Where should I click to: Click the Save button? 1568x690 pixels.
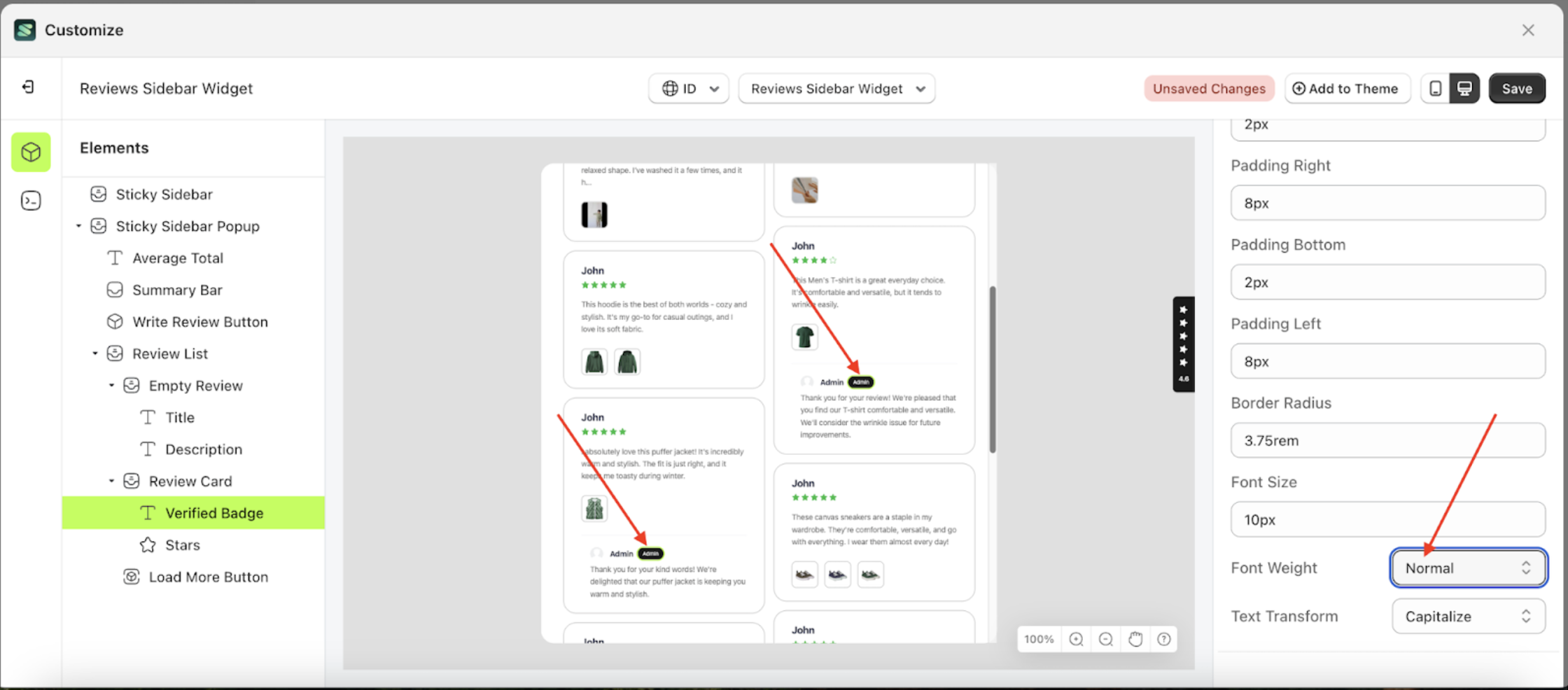1516,89
